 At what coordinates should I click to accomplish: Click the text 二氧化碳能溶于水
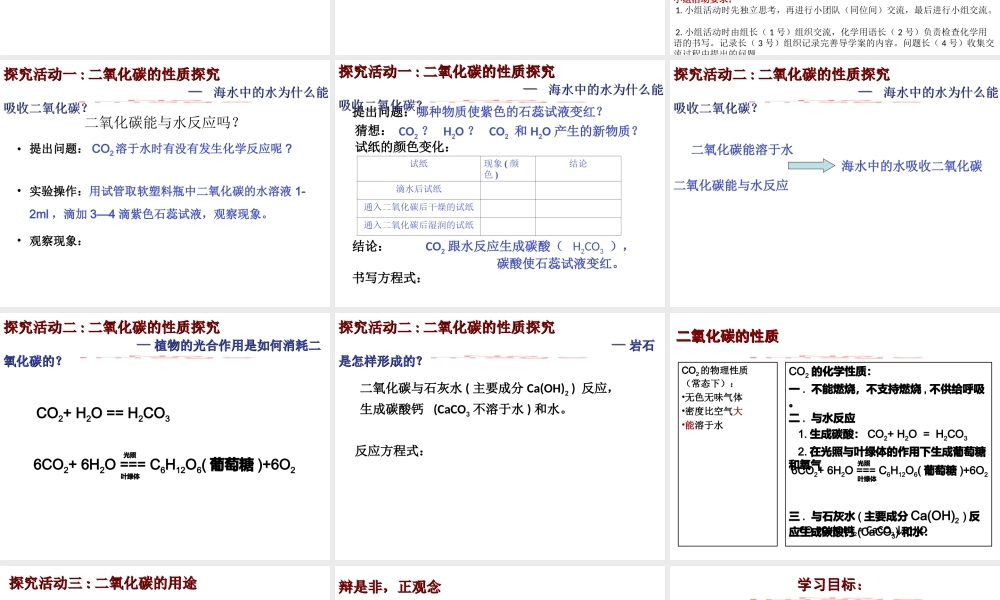pos(742,150)
